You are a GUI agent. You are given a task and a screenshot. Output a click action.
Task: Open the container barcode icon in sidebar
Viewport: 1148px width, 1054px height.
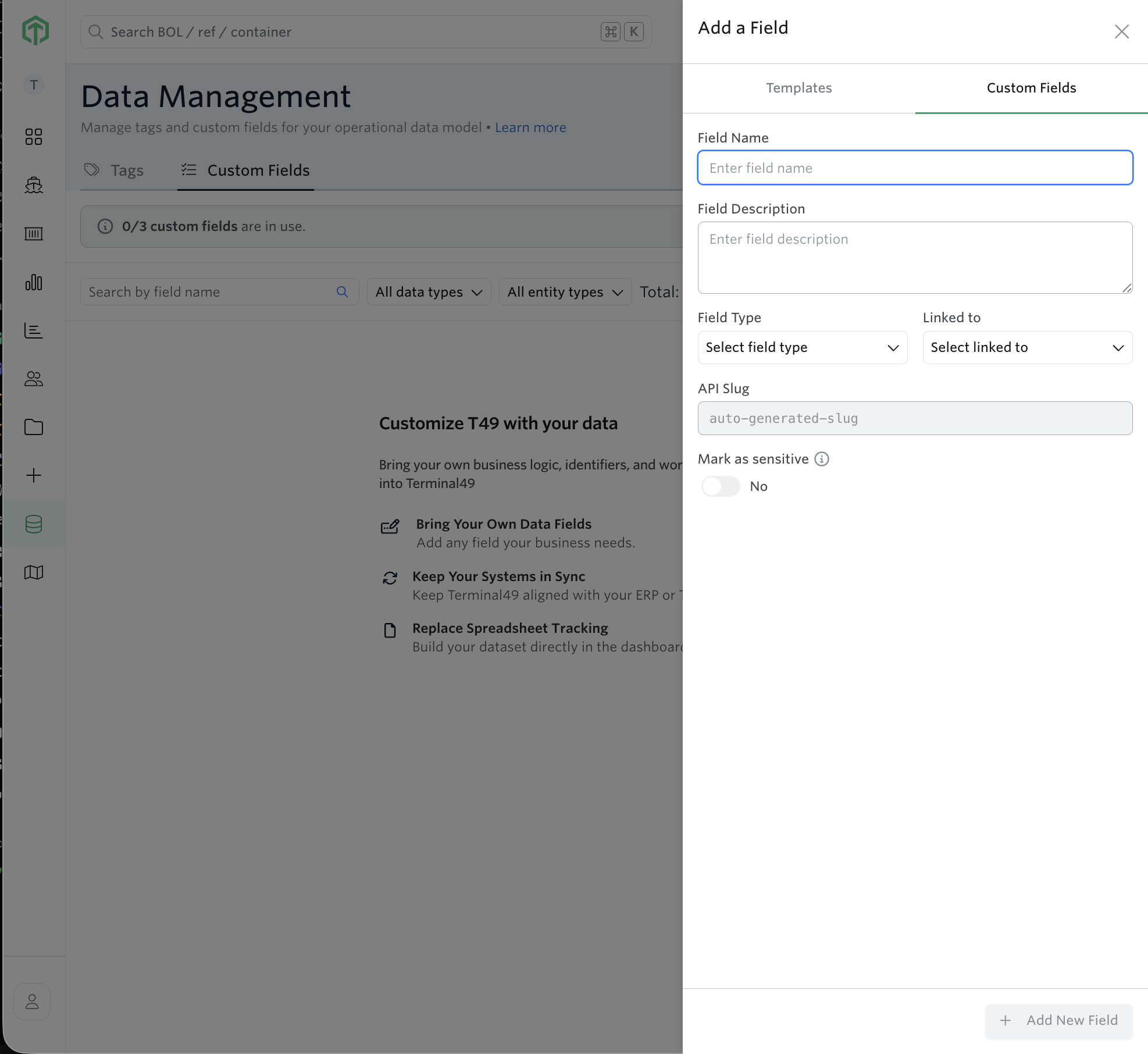[34, 234]
